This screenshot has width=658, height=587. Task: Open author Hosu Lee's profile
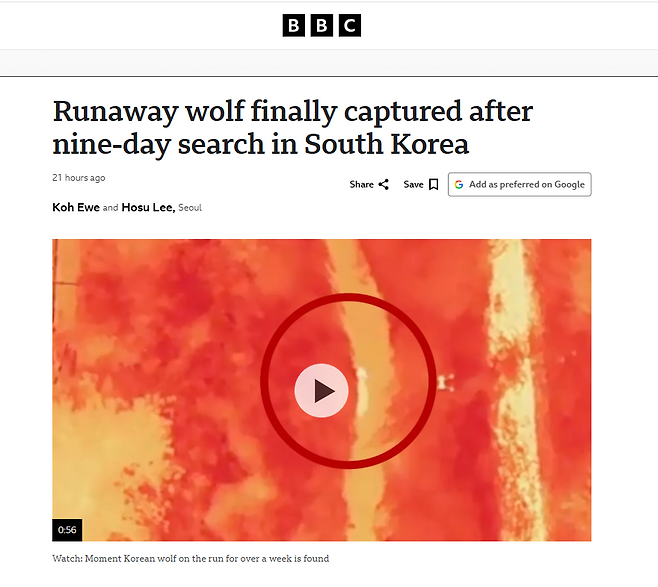tap(147, 207)
